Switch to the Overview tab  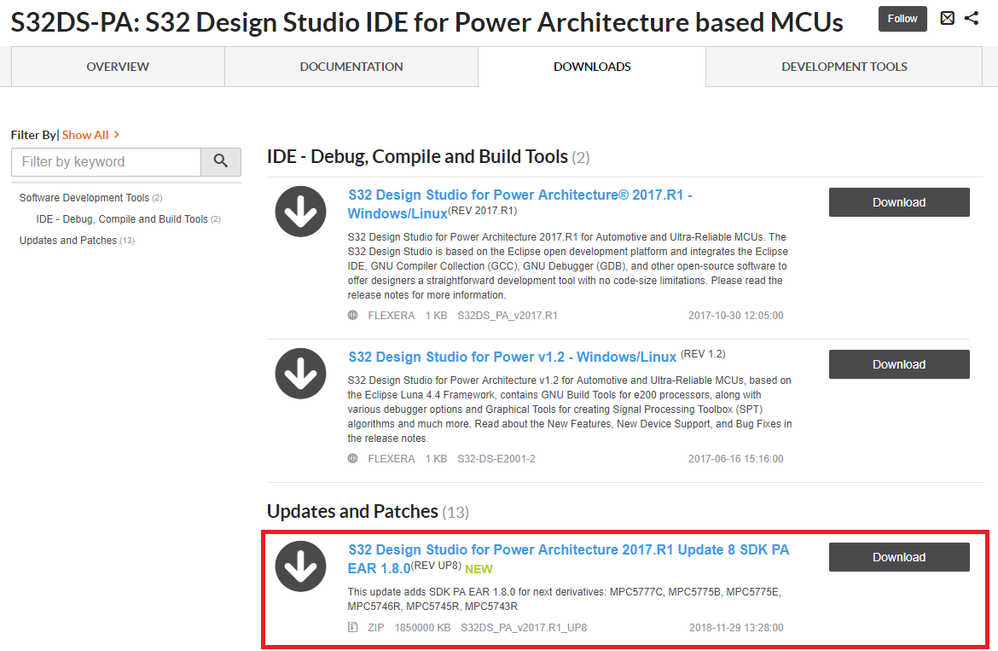pos(118,67)
